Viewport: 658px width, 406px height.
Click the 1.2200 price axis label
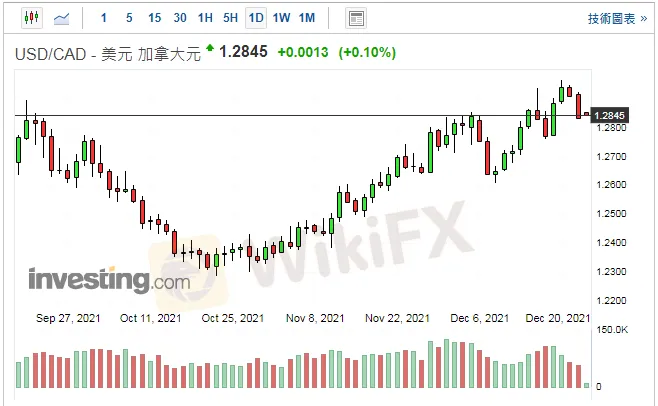[611, 301]
